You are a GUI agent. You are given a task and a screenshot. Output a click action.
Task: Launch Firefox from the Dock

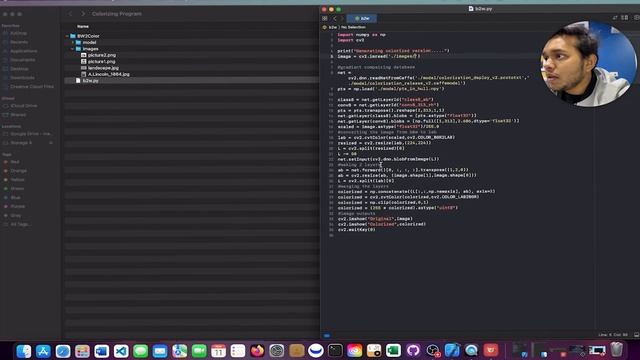click(x=257, y=351)
